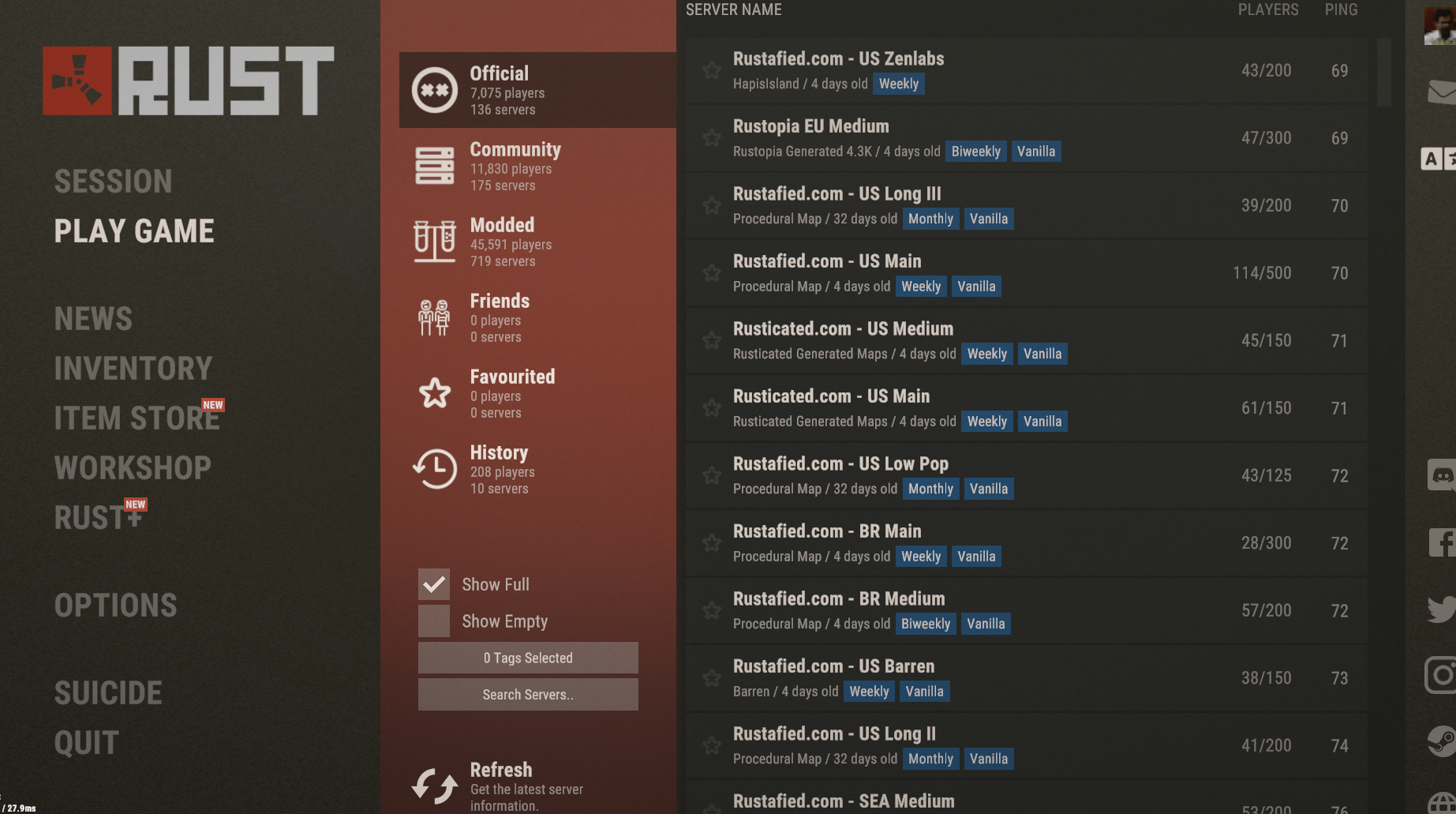1456x814 pixels.
Task: Open the Inventory menu
Action: pyautogui.click(x=133, y=369)
